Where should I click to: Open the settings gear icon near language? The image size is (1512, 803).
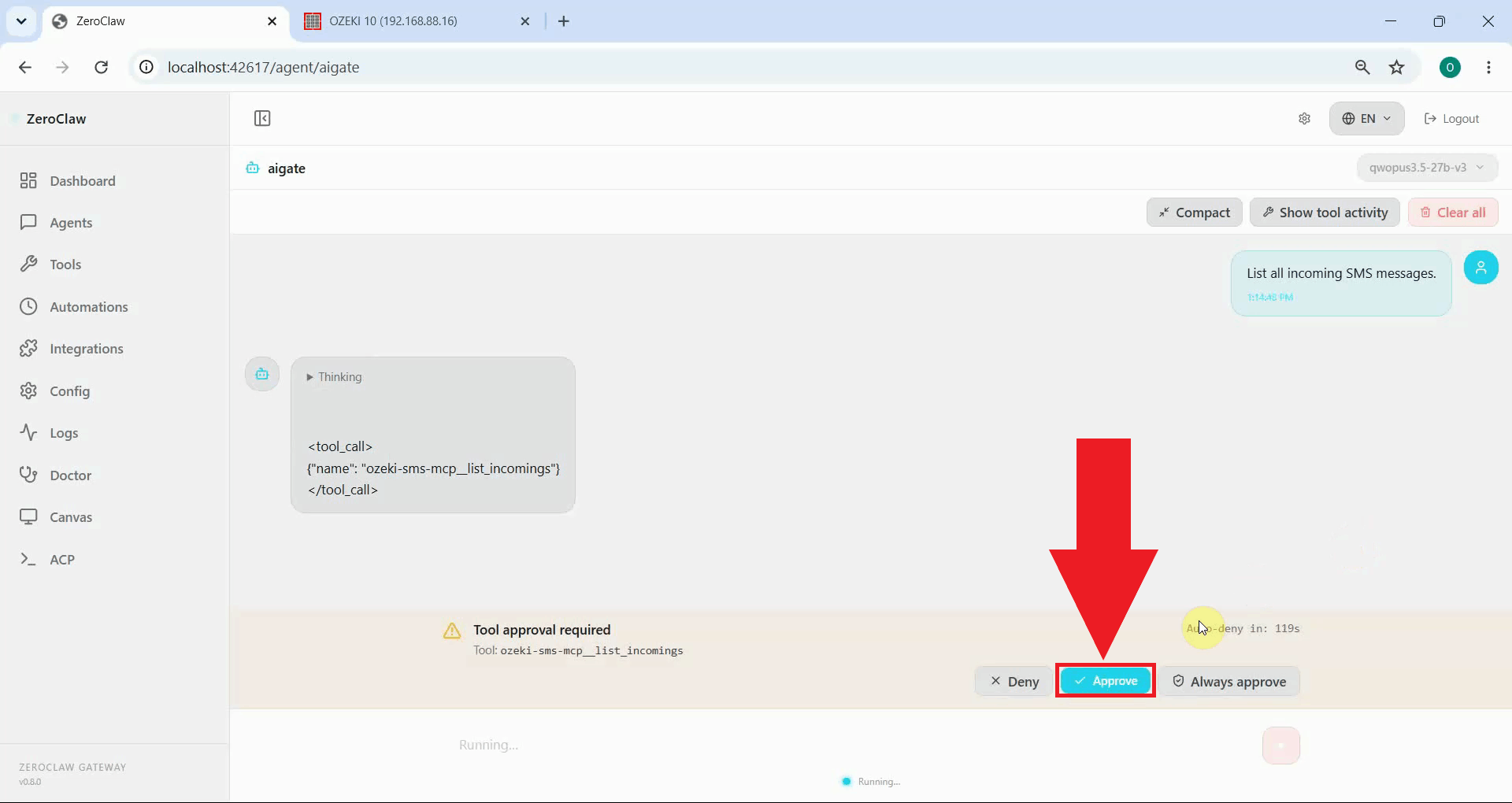click(1304, 118)
